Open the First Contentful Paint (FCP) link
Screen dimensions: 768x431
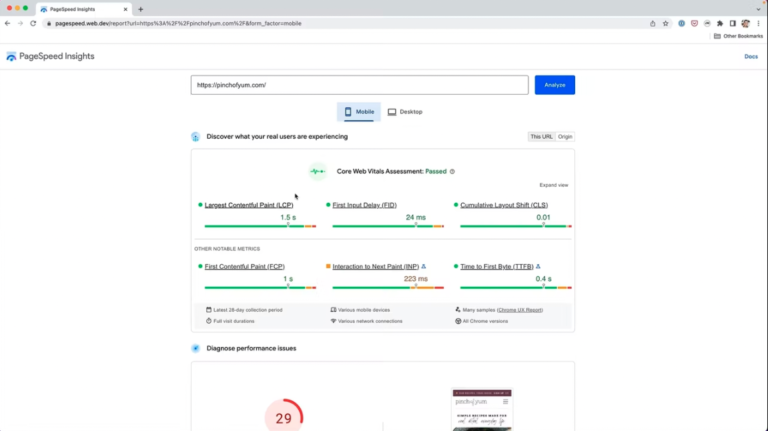[x=244, y=266]
